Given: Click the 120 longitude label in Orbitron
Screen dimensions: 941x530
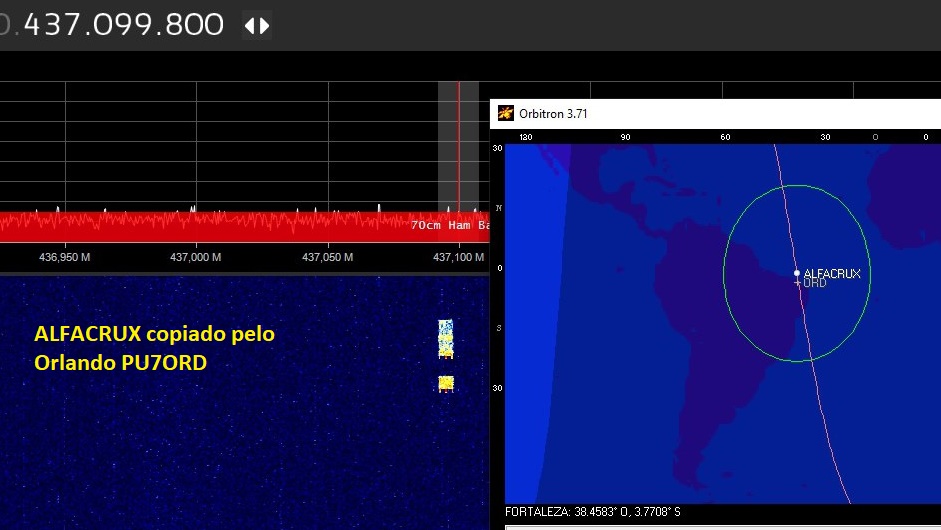Looking at the screenshot, I should pyautogui.click(x=526, y=137).
